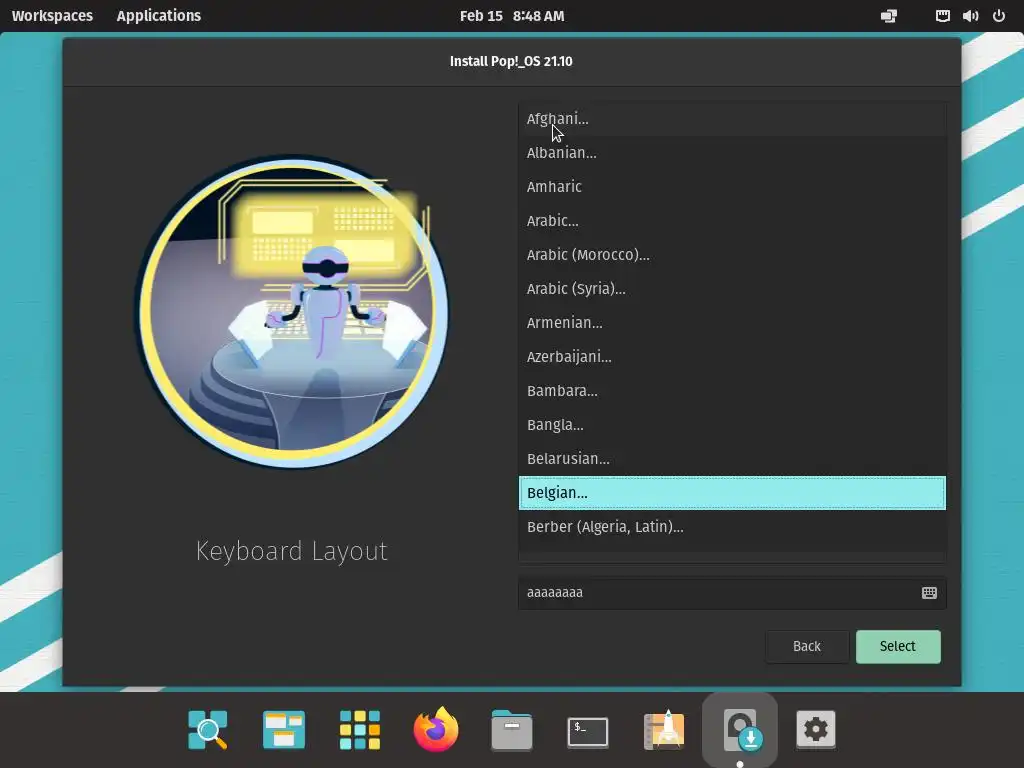Launch Firefox from the dock
1024x768 pixels.
436,729
